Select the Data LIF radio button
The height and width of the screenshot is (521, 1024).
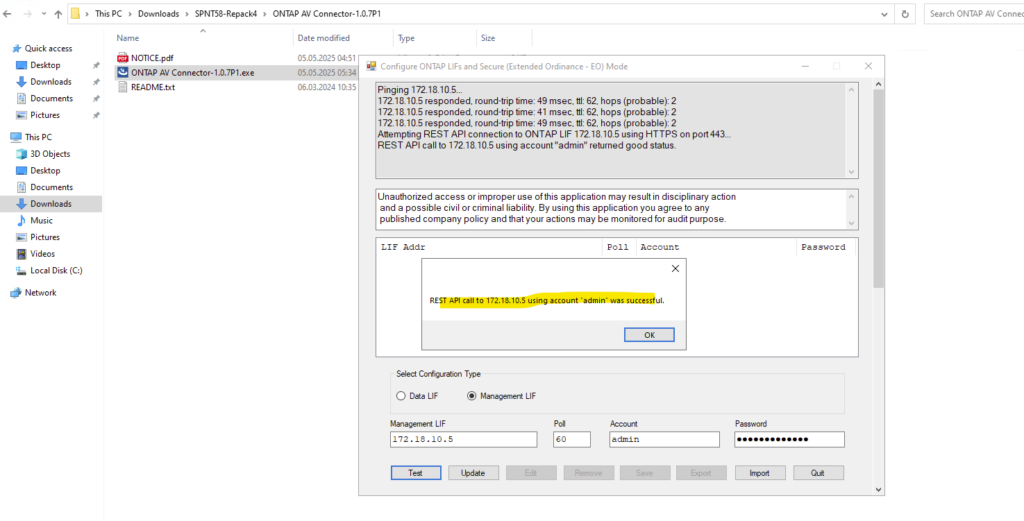point(401,396)
